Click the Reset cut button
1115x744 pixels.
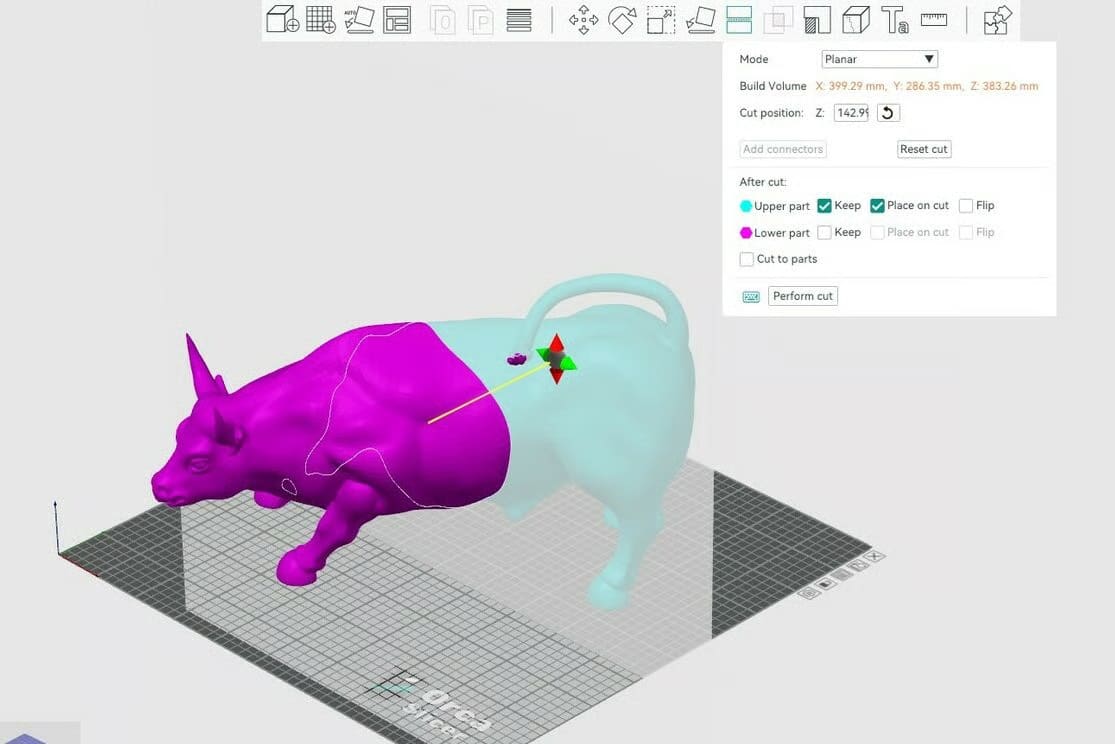tap(923, 149)
